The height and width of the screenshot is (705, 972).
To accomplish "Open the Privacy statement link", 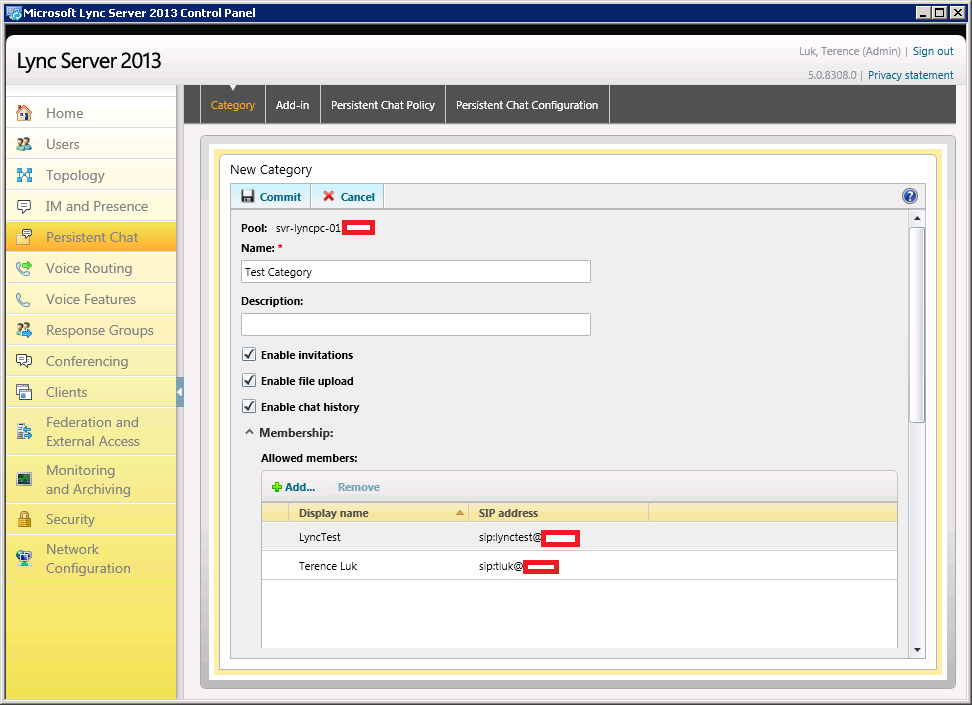I will (x=911, y=75).
